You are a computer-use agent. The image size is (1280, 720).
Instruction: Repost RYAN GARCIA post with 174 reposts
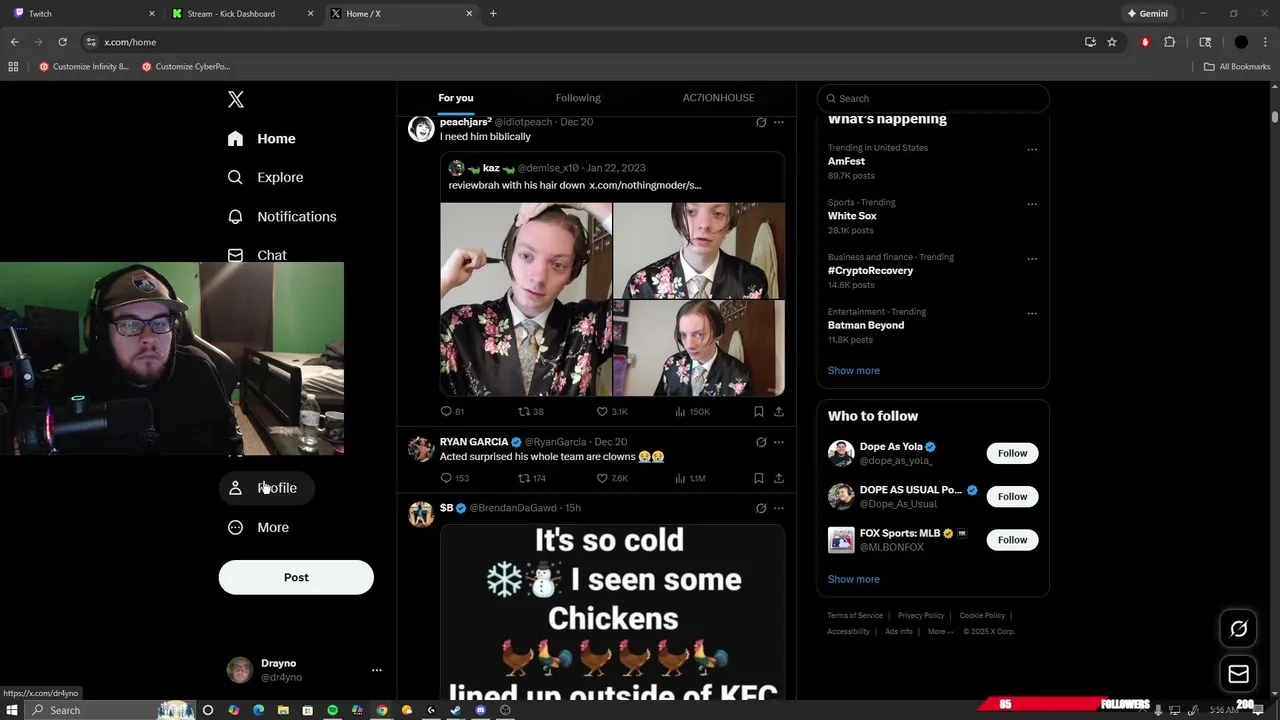click(x=531, y=478)
